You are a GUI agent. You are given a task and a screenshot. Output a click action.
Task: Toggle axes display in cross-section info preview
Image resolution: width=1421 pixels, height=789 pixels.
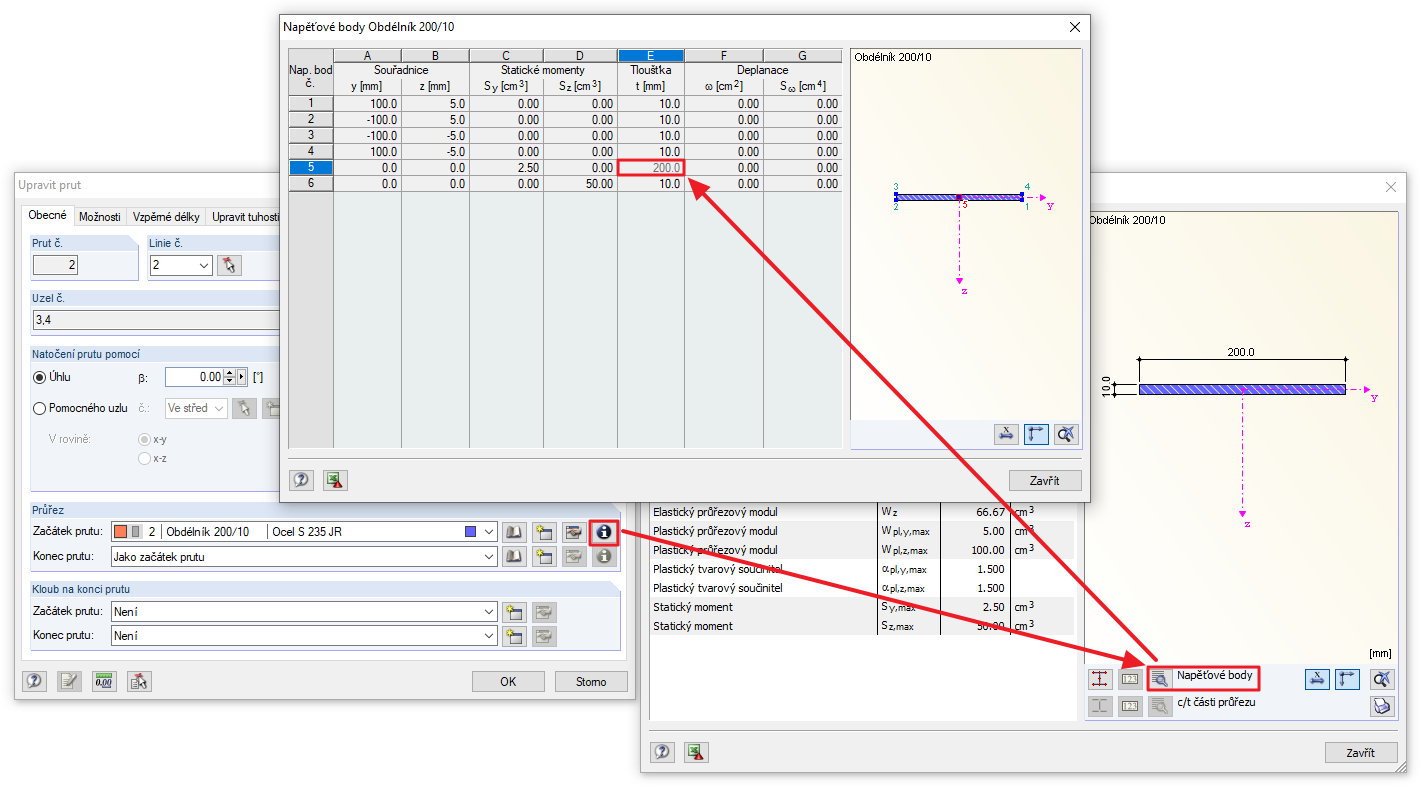coord(1348,679)
